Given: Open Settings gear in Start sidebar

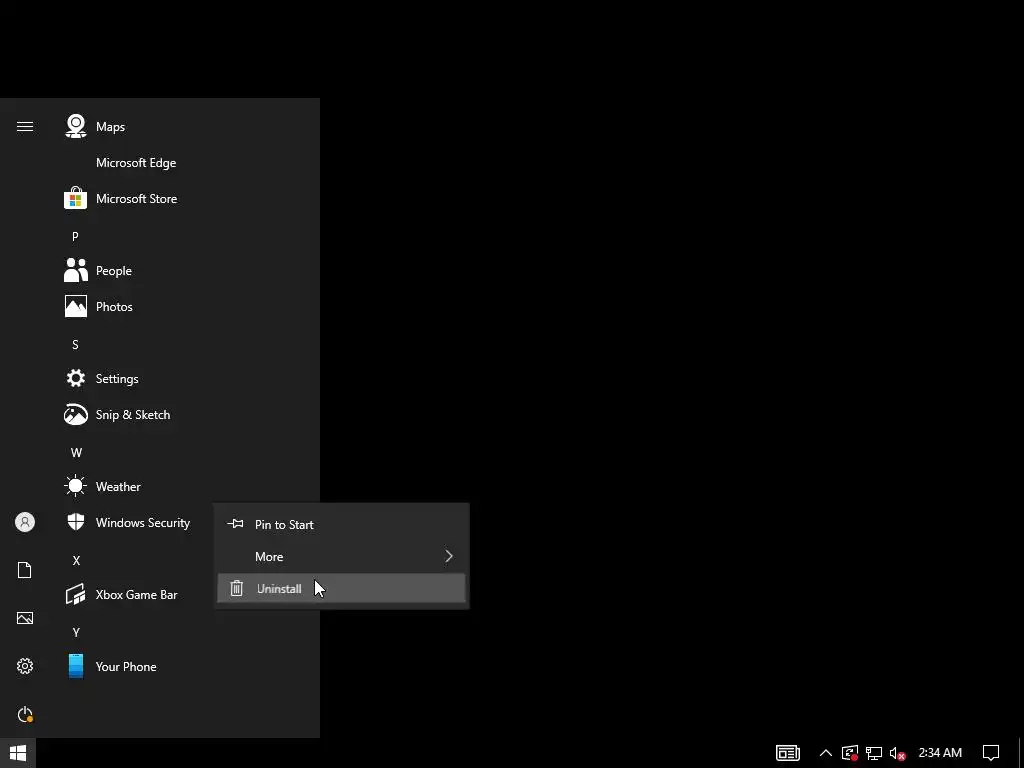Looking at the screenshot, I should point(25,666).
